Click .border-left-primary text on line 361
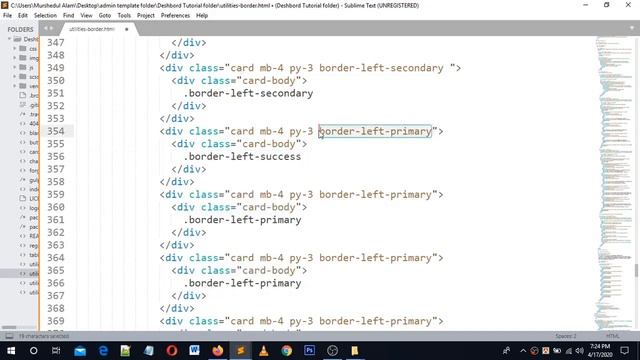 click(242, 220)
